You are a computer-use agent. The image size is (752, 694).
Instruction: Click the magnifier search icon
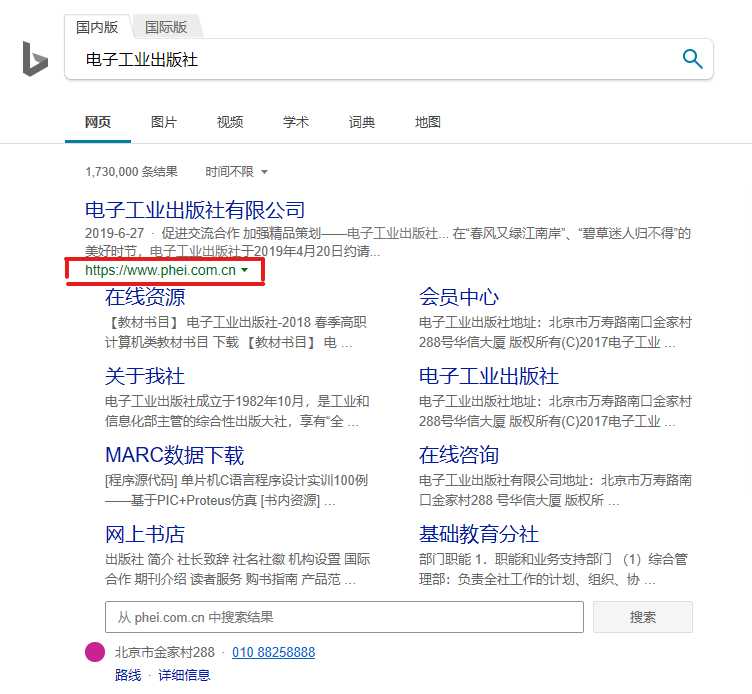pyautogui.click(x=693, y=59)
